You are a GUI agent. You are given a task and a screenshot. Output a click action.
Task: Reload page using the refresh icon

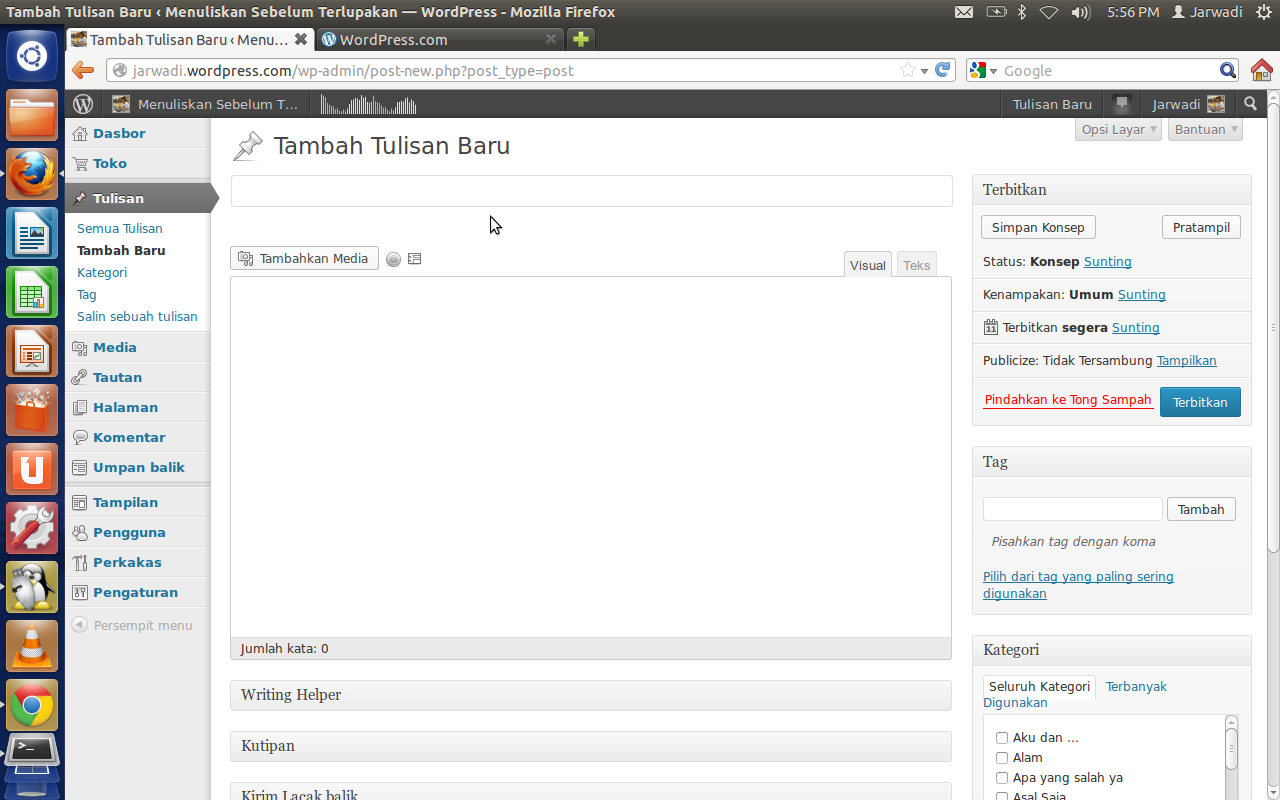(942, 70)
